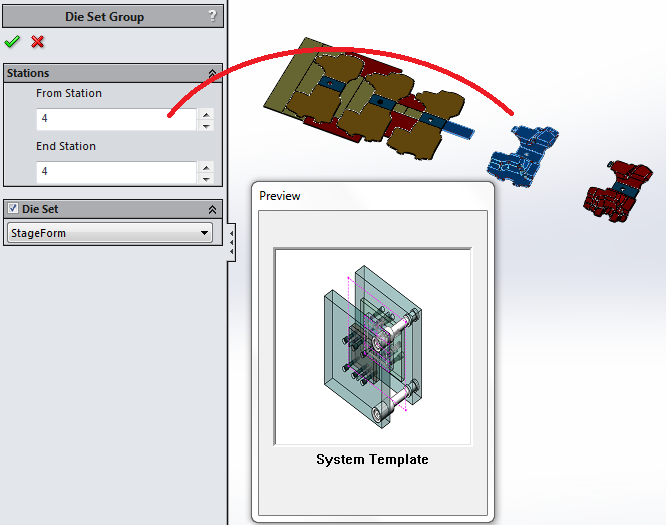Collapse the Stations section
Viewport: 666px width, 525px height.
pyautogui.click(x=212, y=74)
